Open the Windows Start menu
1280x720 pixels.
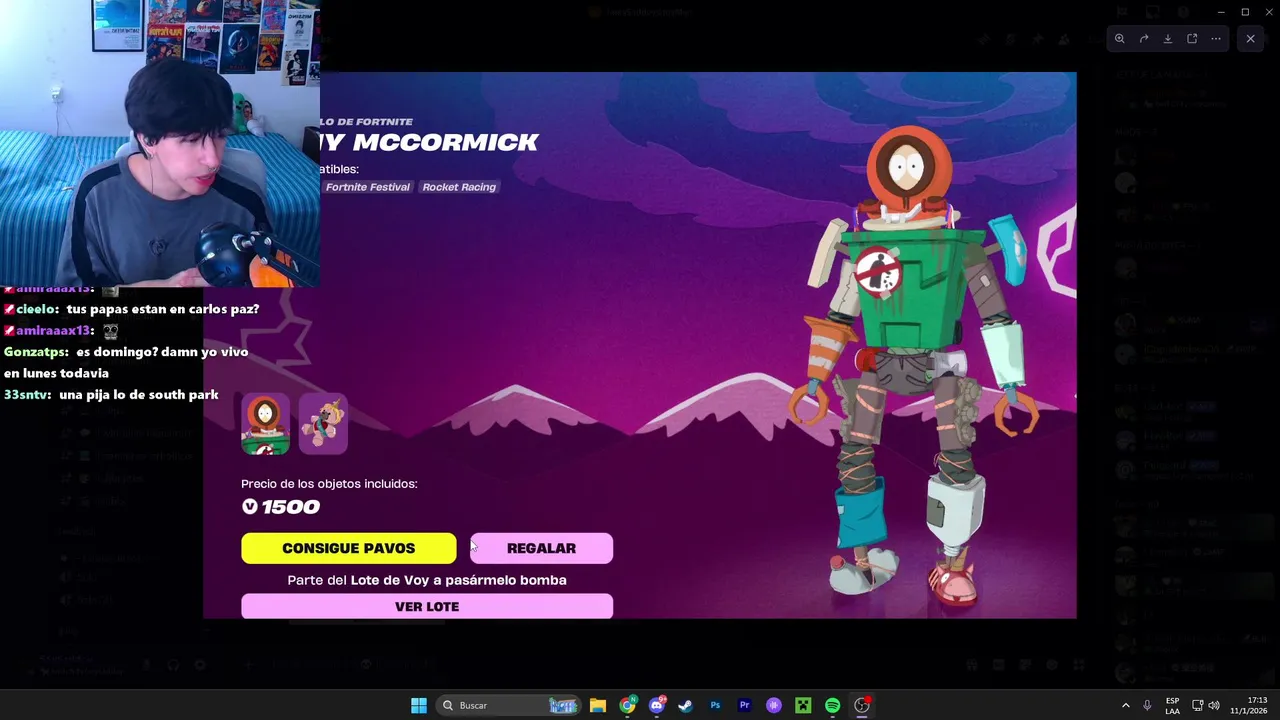tap(419, 705)
